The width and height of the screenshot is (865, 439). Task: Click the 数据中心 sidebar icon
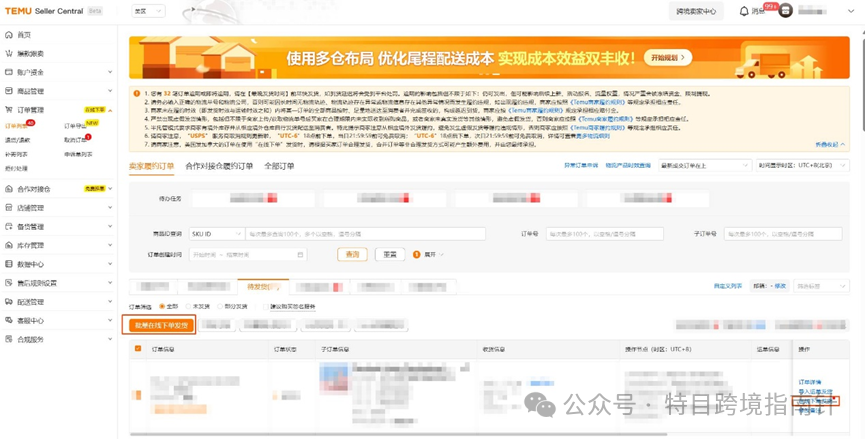8,264
